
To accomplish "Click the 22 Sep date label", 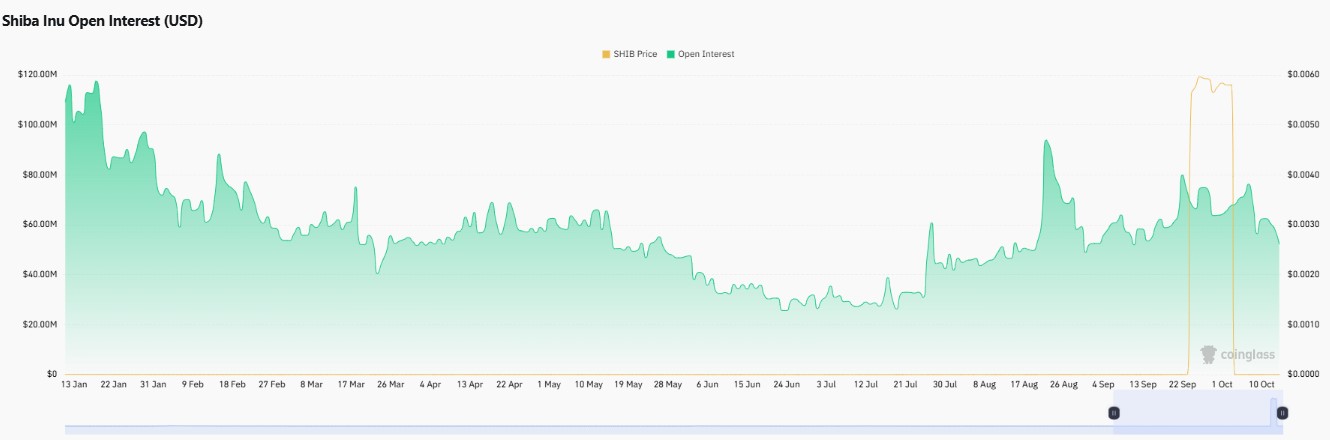I will (x=1182, y=384).
